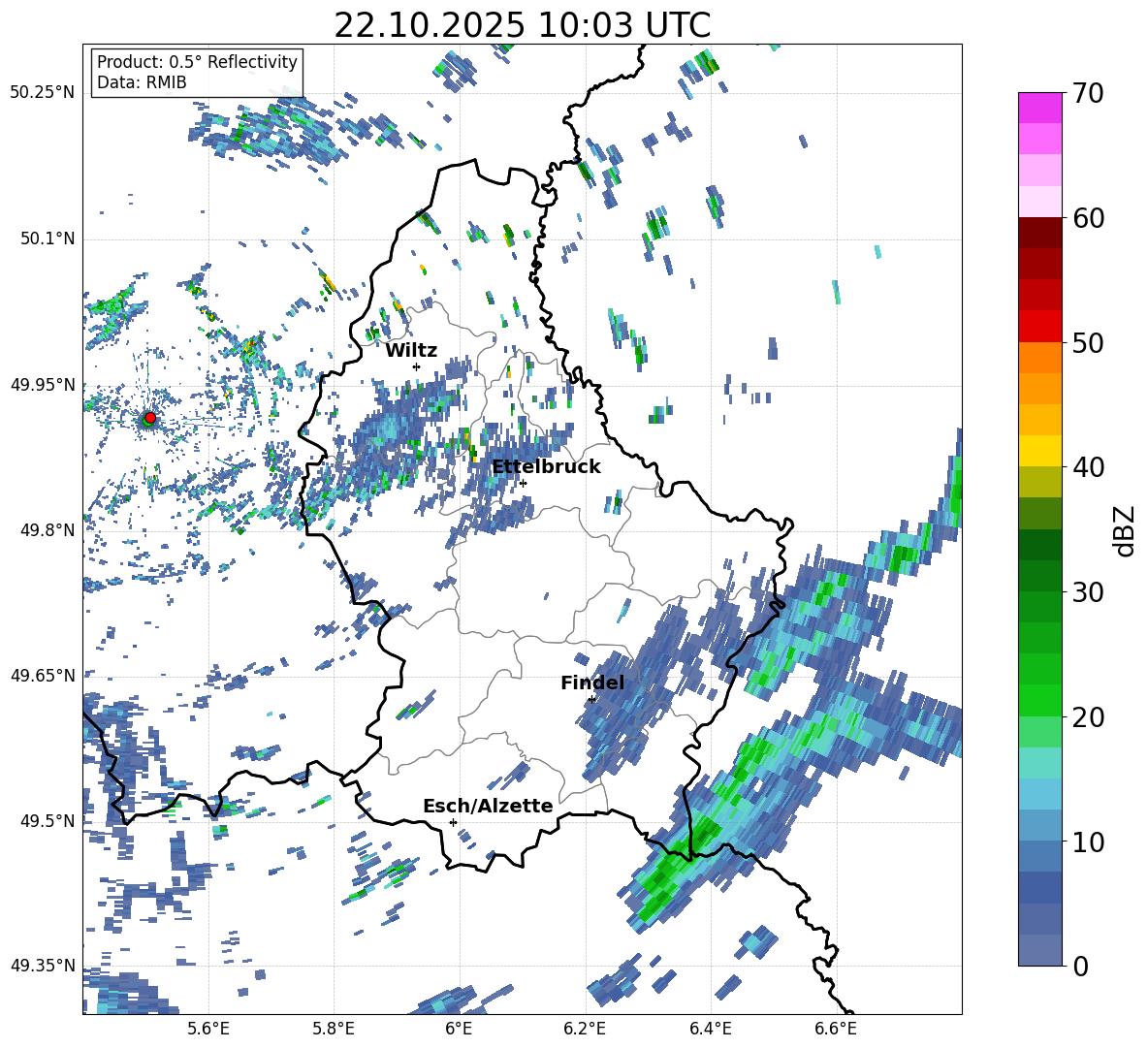
Task: Click the colorbar tick value 30
Action: 1088,592
